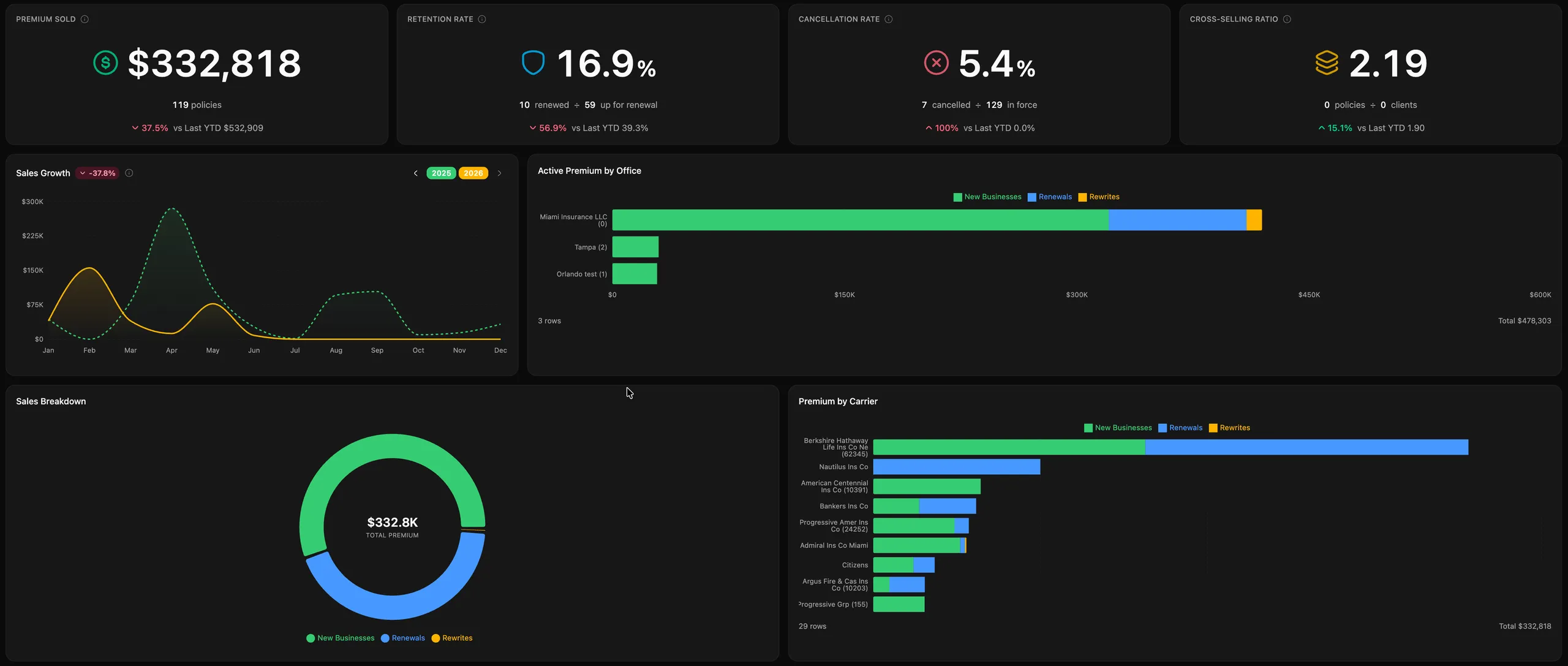Click the Sales Breakdown title
This screenshot has height=666, width=1568.
(51, 401)
